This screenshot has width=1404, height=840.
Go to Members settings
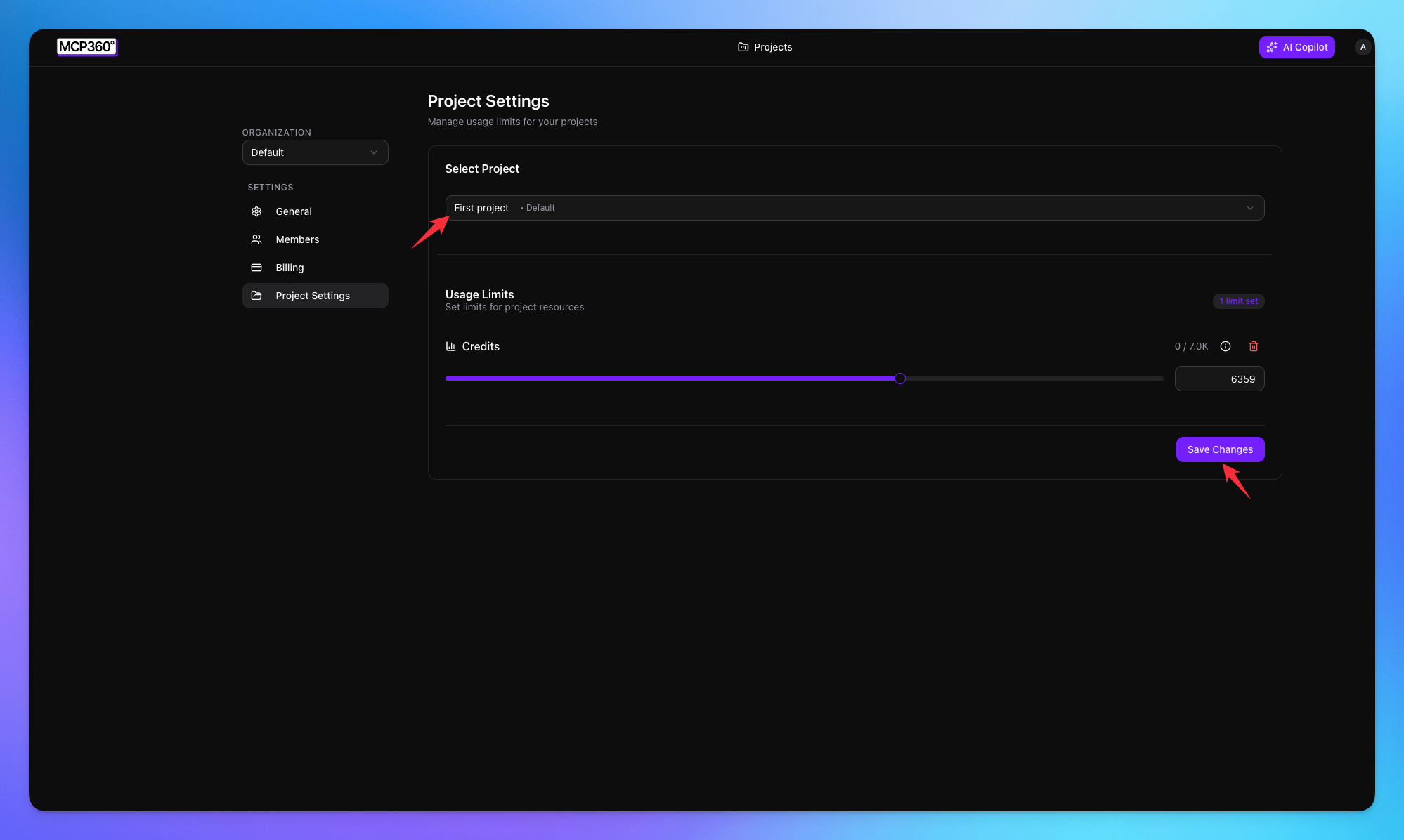click(x=297, y=239)
